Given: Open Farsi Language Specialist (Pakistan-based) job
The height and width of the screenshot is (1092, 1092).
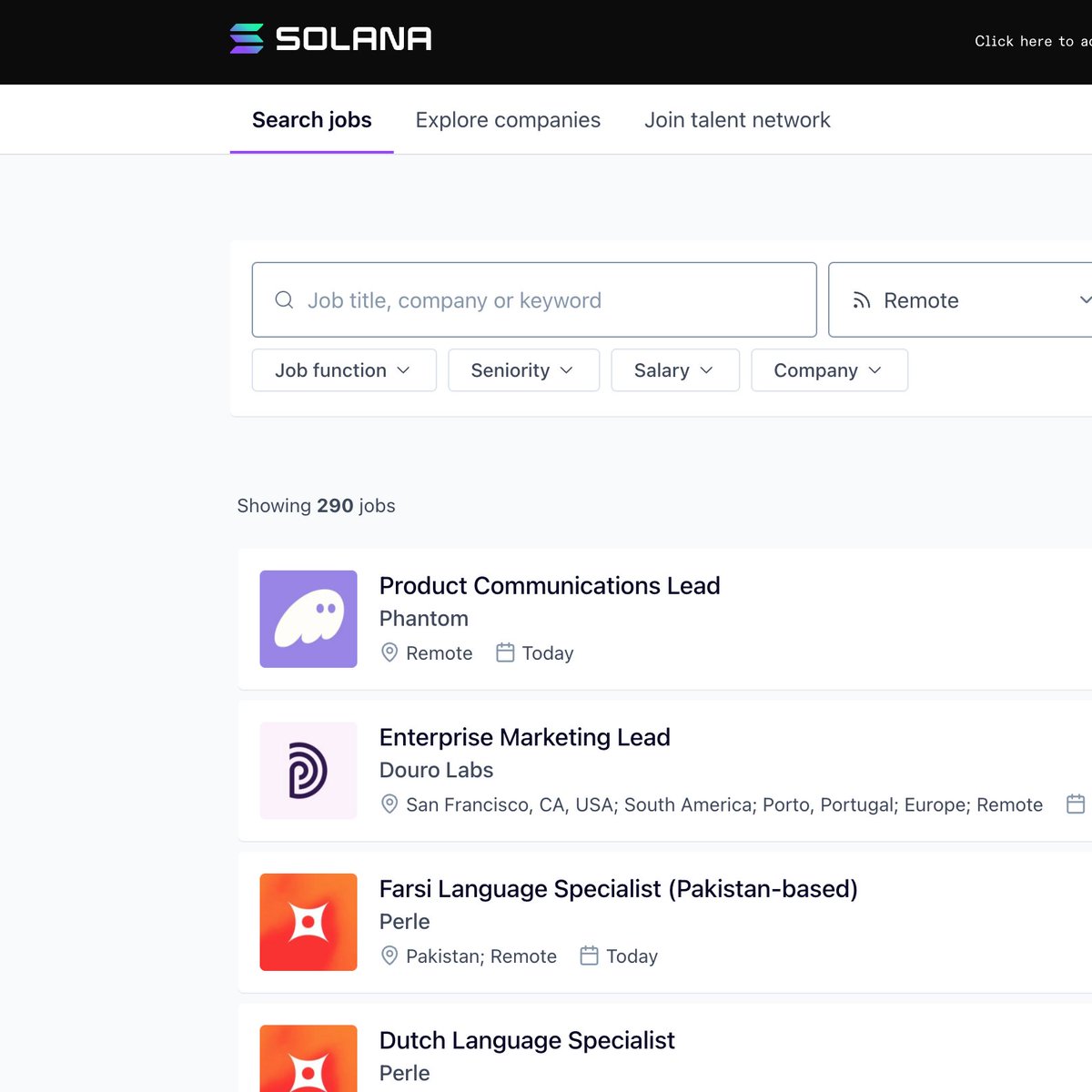Looking at the screenshot, I should (x=619, y=888).
